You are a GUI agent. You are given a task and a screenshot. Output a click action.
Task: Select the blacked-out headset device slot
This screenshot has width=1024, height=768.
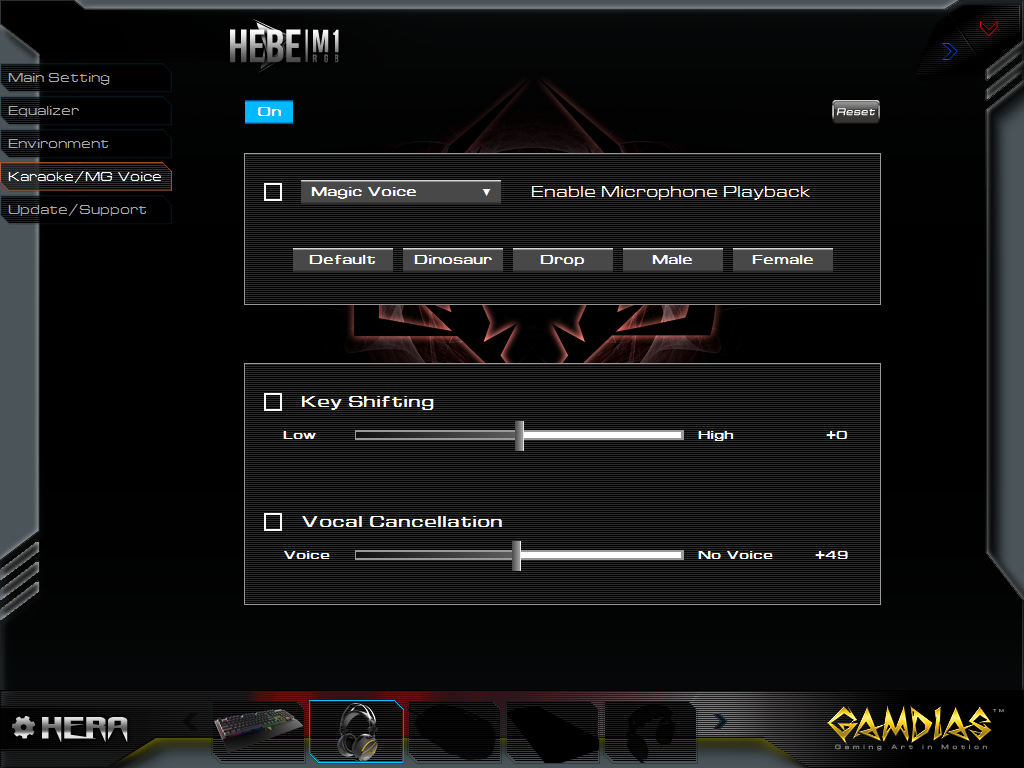(x=650, y=731)
